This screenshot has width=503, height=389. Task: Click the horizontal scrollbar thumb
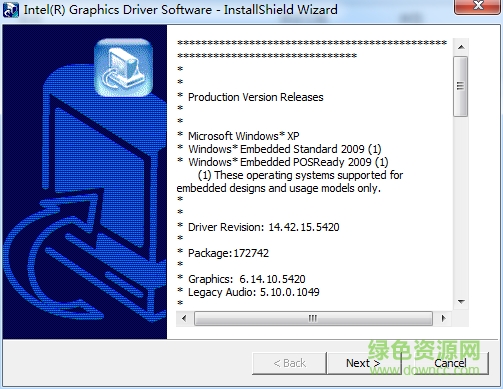(x=313, y=318)
